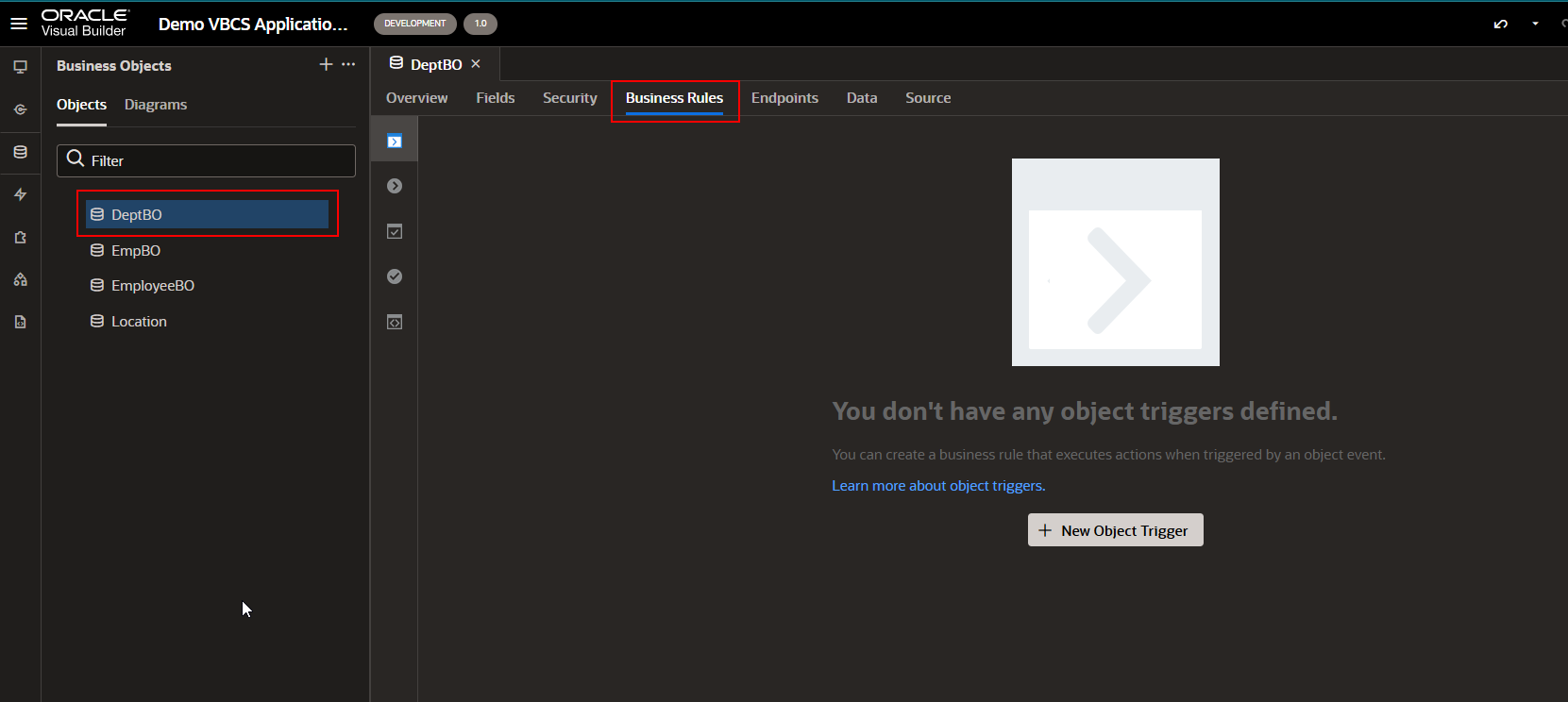The height and width of the screenshot is (702, 1568).
Task: Open the puzzle-piece Components icon
Action: pyautogui.click(x=20, y=238)
